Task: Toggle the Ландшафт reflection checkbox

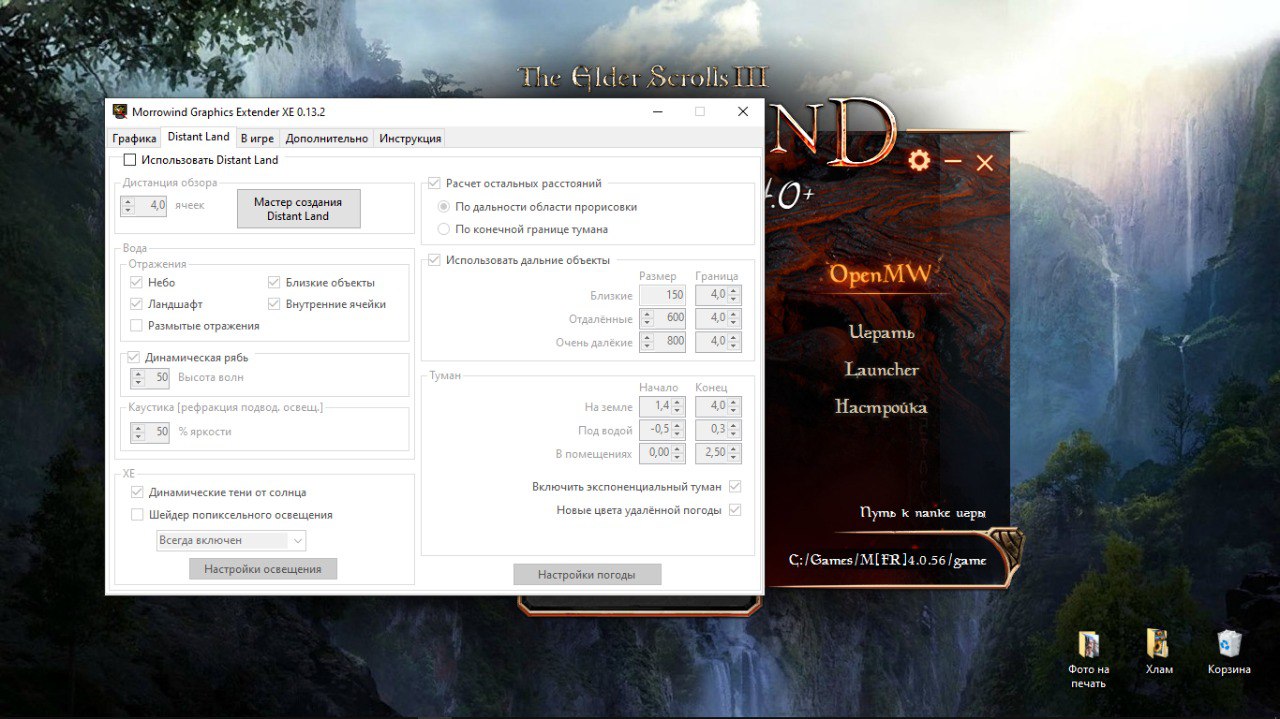Action: pyautogui.click(x=136, y=304)
